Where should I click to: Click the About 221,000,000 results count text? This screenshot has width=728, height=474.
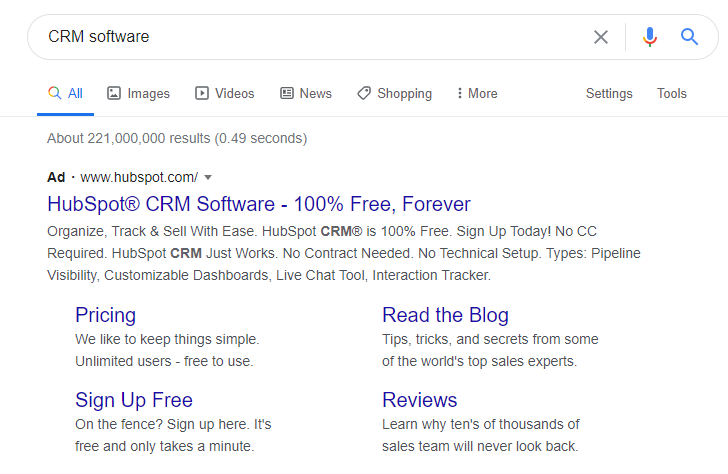click(x=177, y=138)
